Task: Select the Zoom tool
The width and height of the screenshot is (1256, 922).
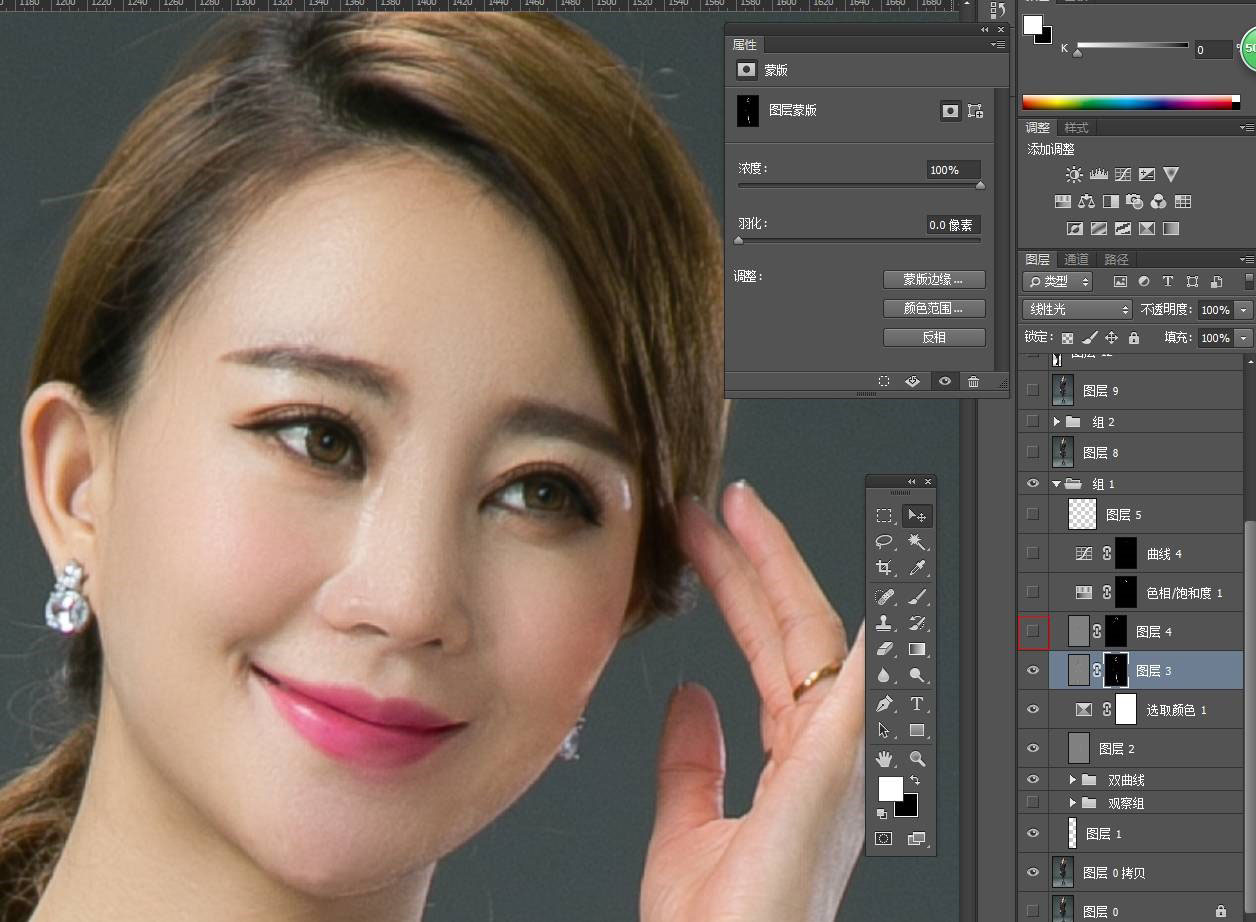Action: [x=916, y=759]
